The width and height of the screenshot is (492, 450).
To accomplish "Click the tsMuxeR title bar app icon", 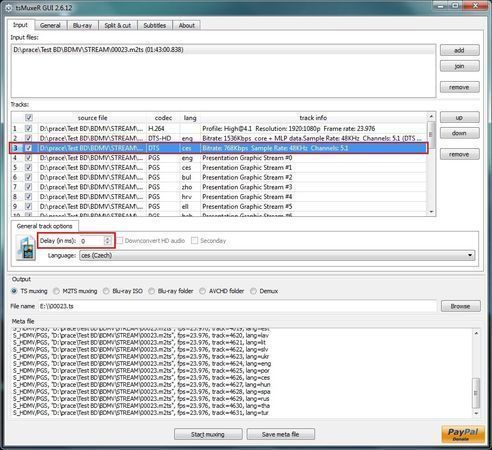I will (x=9, y=8).
